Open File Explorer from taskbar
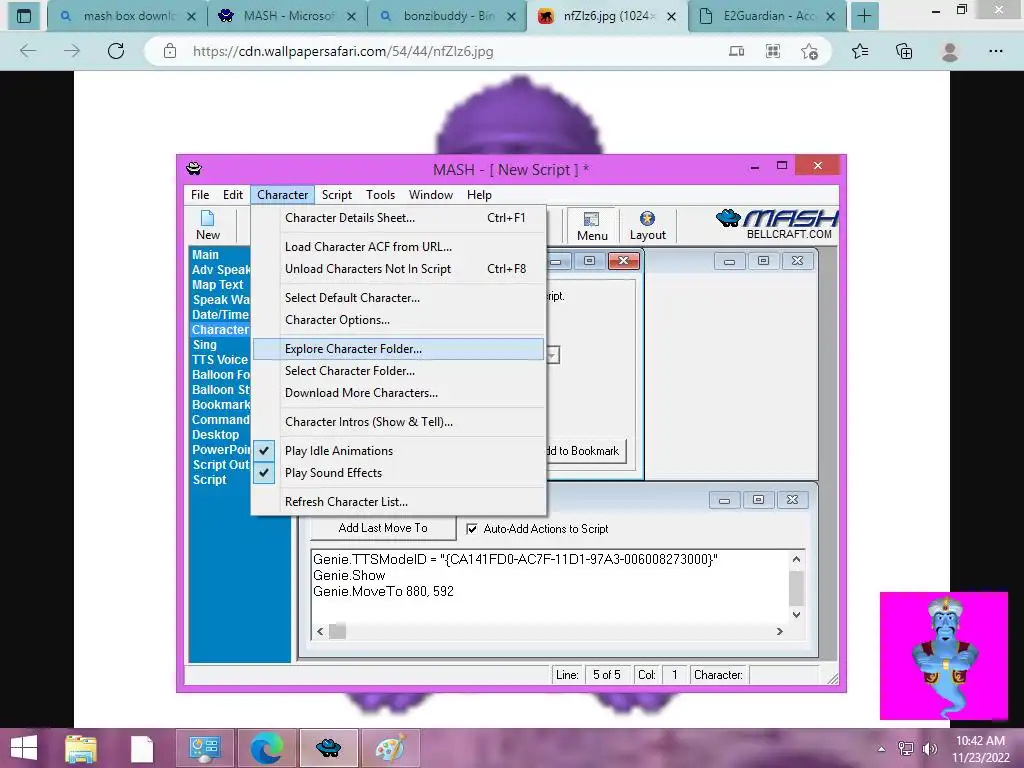This screenshot has height=768, width=1024. [81, 748]
